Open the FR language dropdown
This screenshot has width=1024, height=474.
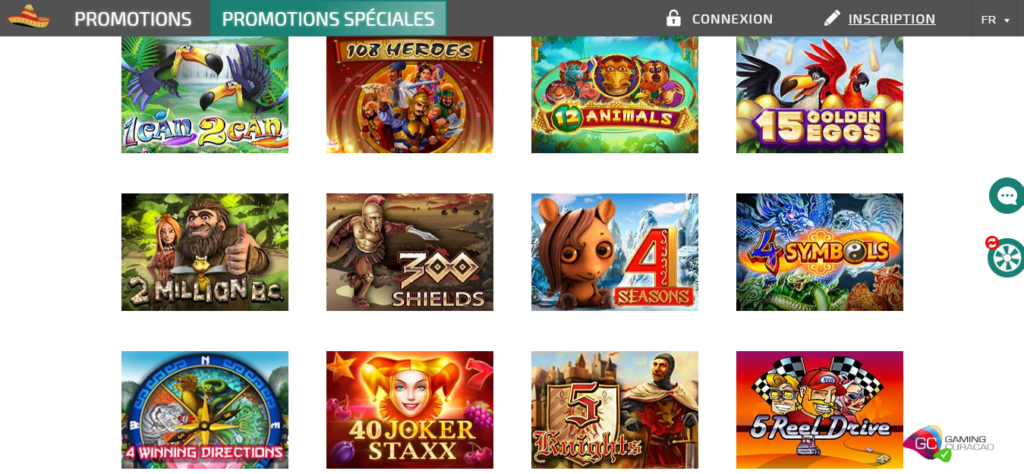coord(995,20)
